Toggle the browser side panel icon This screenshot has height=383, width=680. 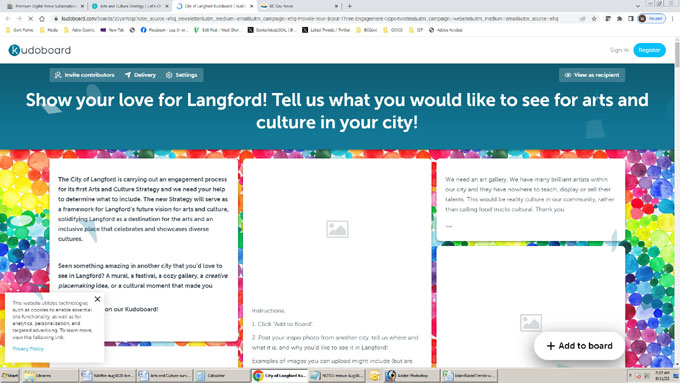631,19
